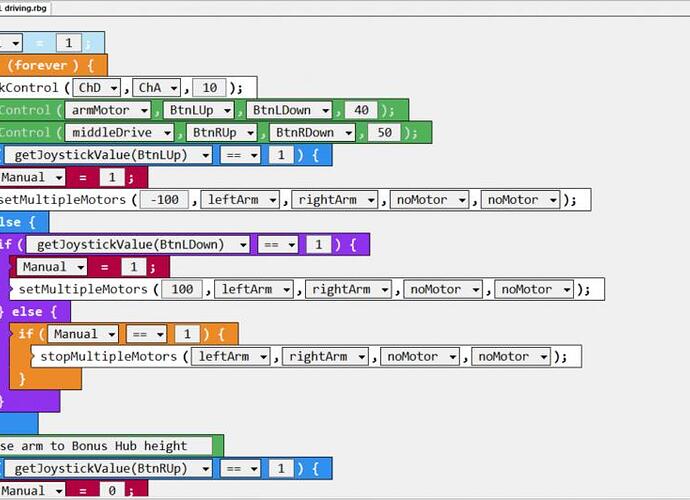690x500 pixels.
Task: Click the 100 power field in setMultipleMotors
Action: [182, 289]
